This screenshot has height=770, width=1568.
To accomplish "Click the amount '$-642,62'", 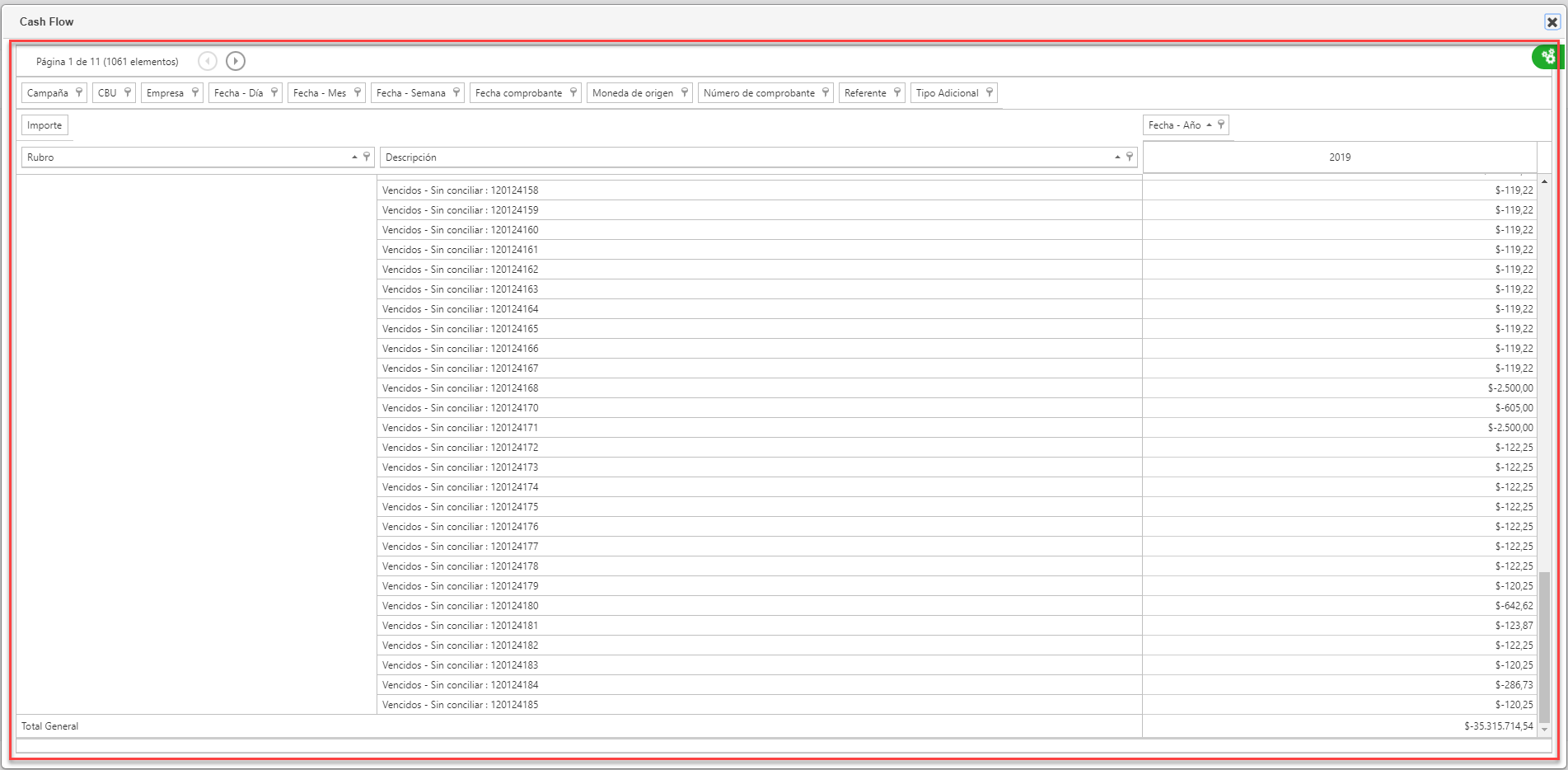I will [x=1514, y=606].
